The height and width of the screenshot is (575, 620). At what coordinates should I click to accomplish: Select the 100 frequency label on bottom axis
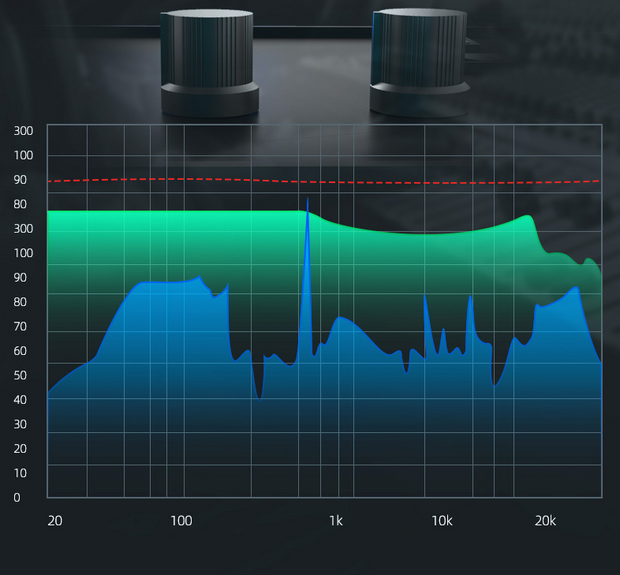[181, 521]
